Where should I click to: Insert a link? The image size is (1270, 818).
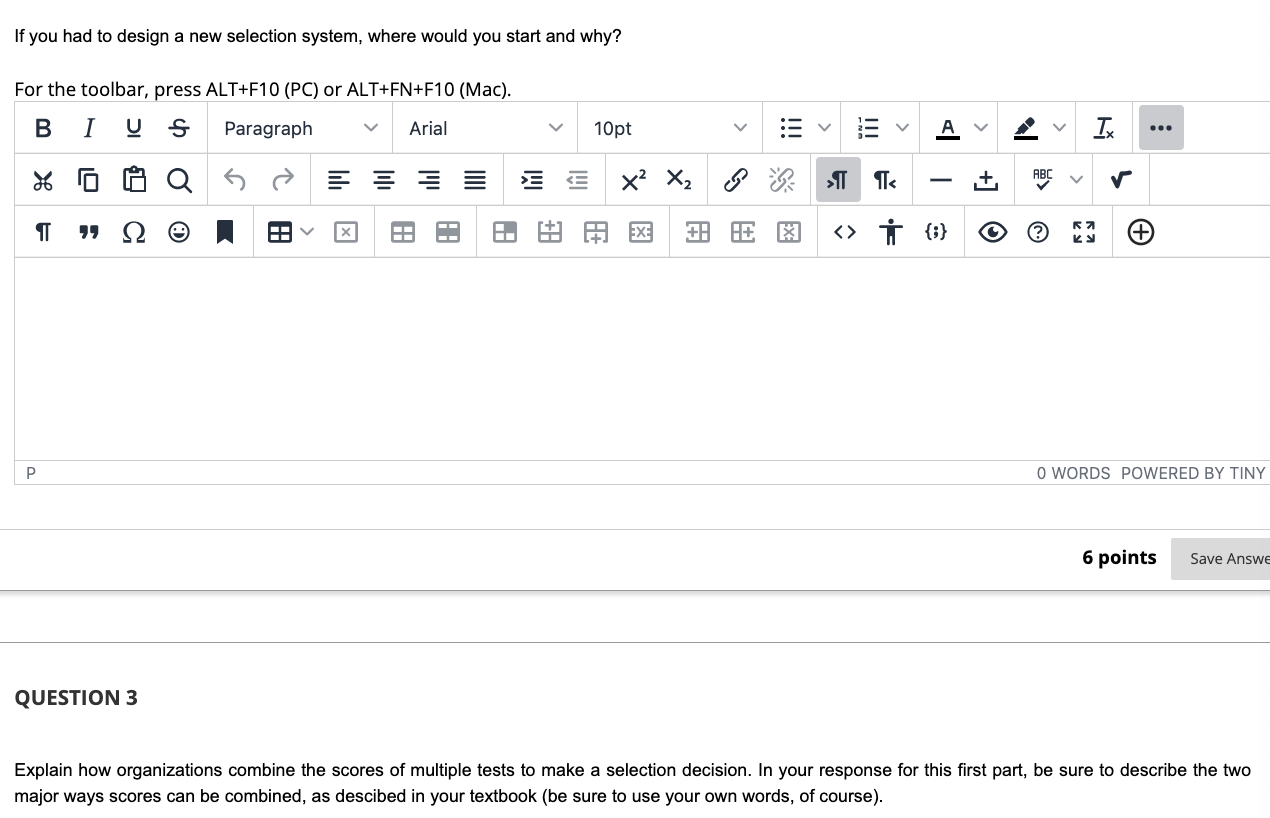736,179
